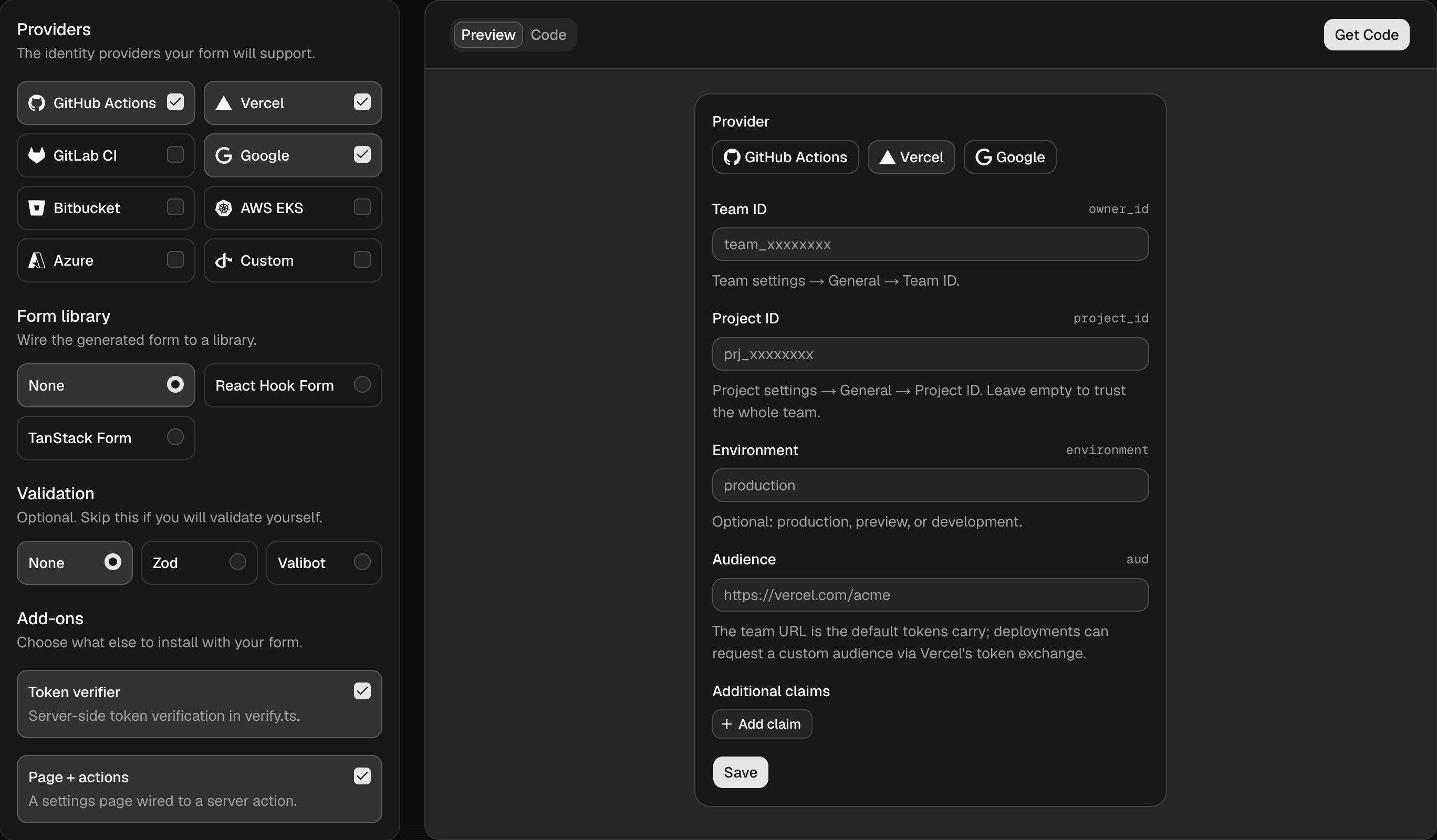
Task: Click the Bitbucket bucket icon
Action: click(36, 208)
